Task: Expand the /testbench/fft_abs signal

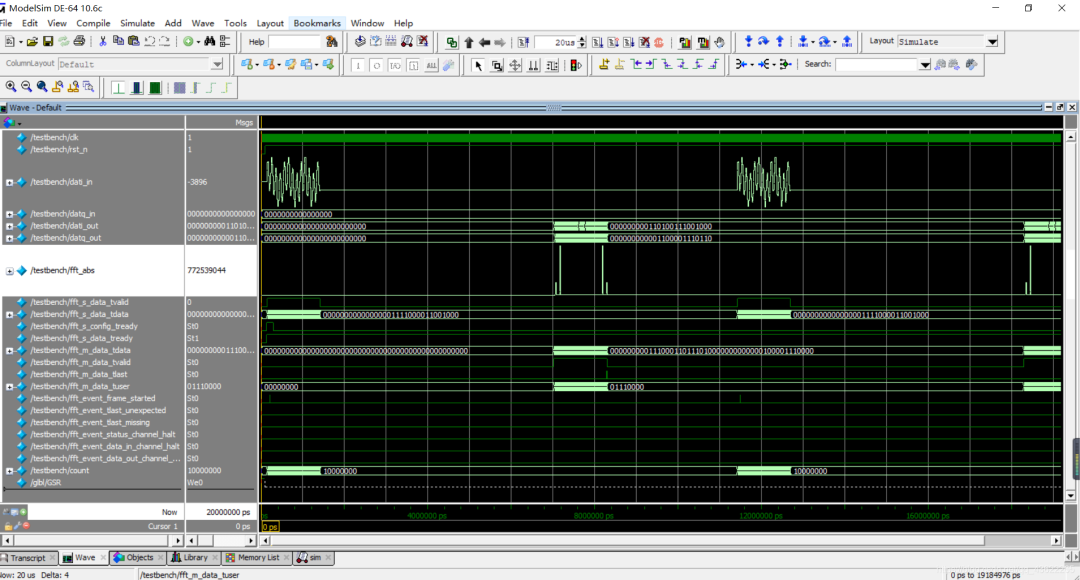Action: pyautogui.click(x=10, y=271)
